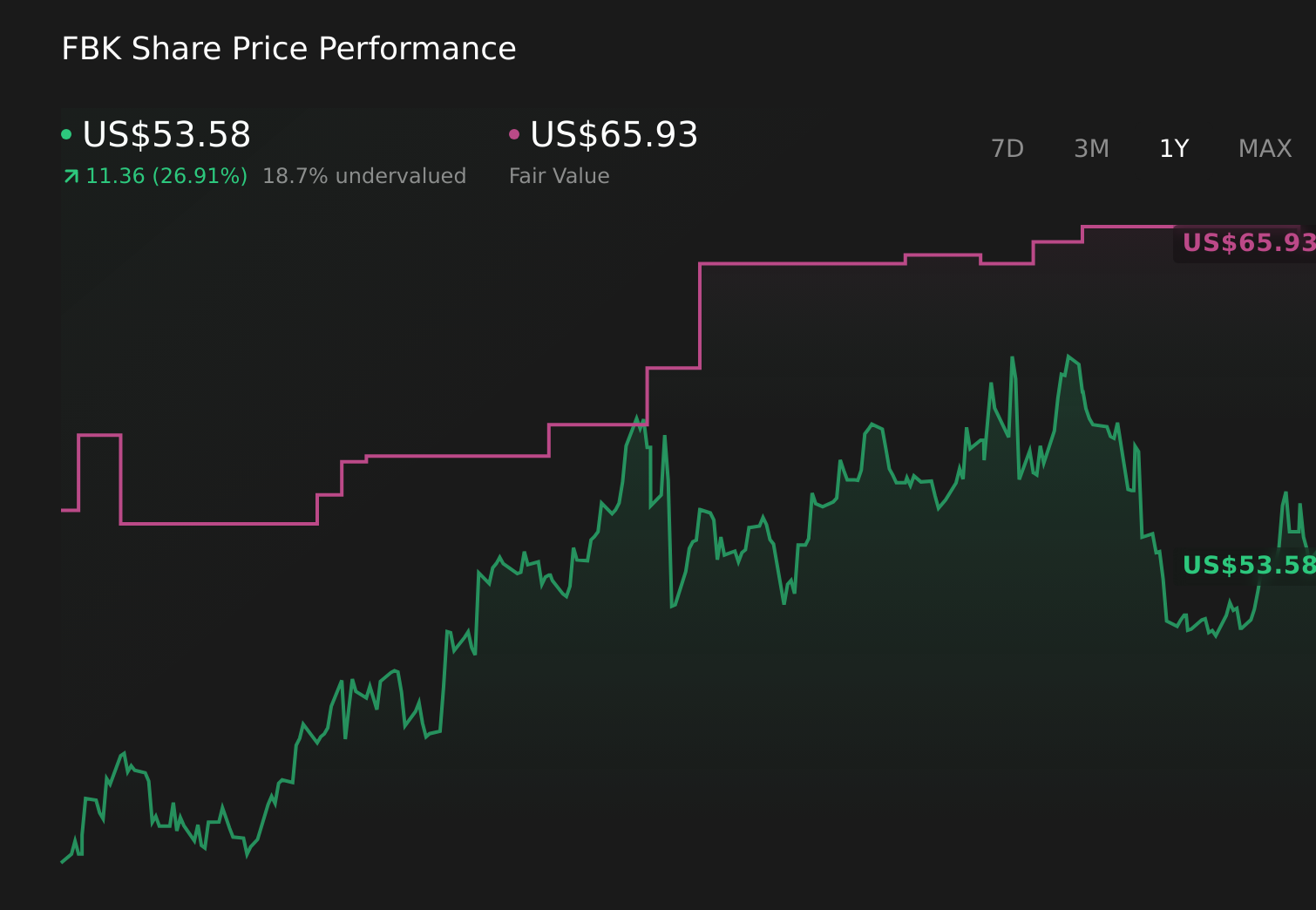The height and width of the screenshot is (910, 1316).
Task: Open the 1Y range view
Action: pyautogui.click(x=1173, y=148)
